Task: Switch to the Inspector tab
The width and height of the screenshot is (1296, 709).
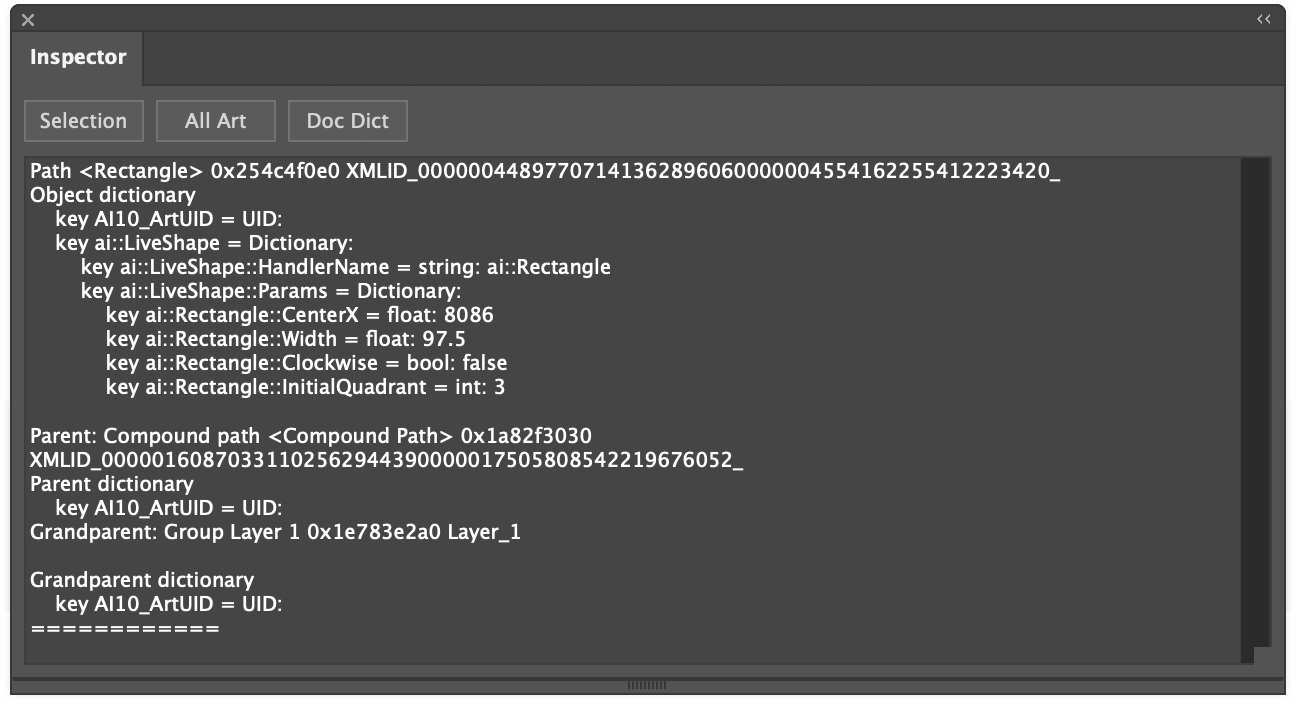Action: coord(78,57)
